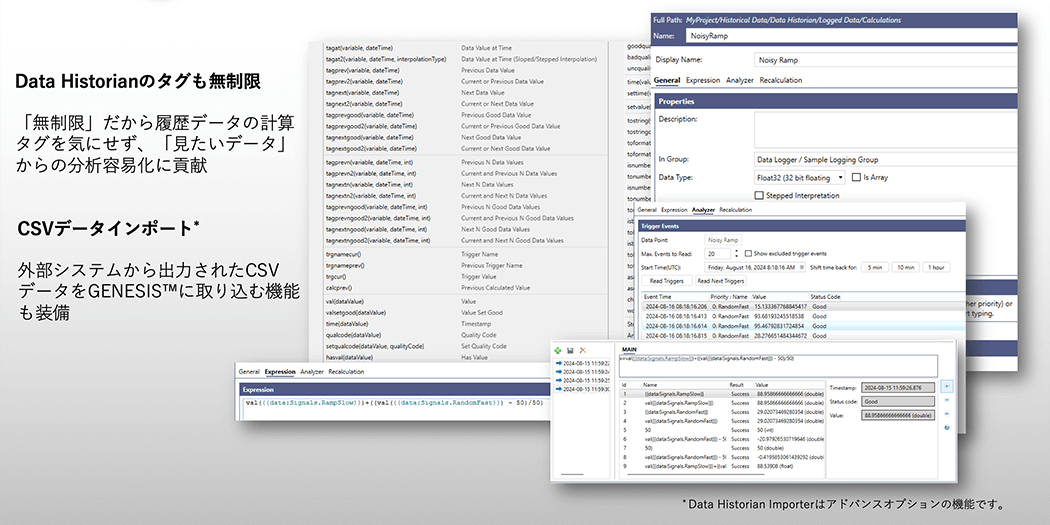Click the 10 min shift time button
Image resolution: width=1050 pixels, height=525 pixels.
point(905,268)
